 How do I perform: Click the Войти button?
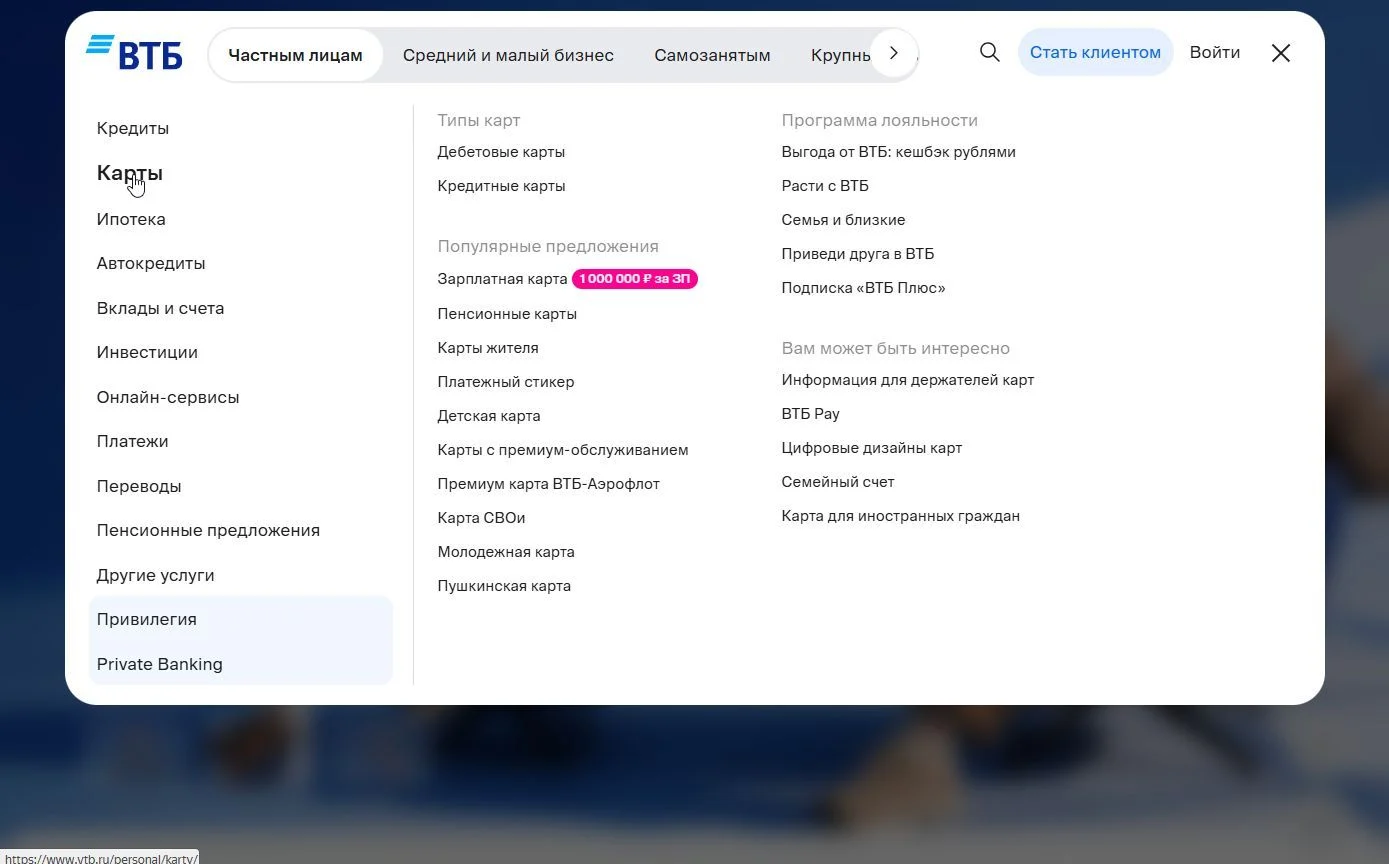tap(1214, 52)
